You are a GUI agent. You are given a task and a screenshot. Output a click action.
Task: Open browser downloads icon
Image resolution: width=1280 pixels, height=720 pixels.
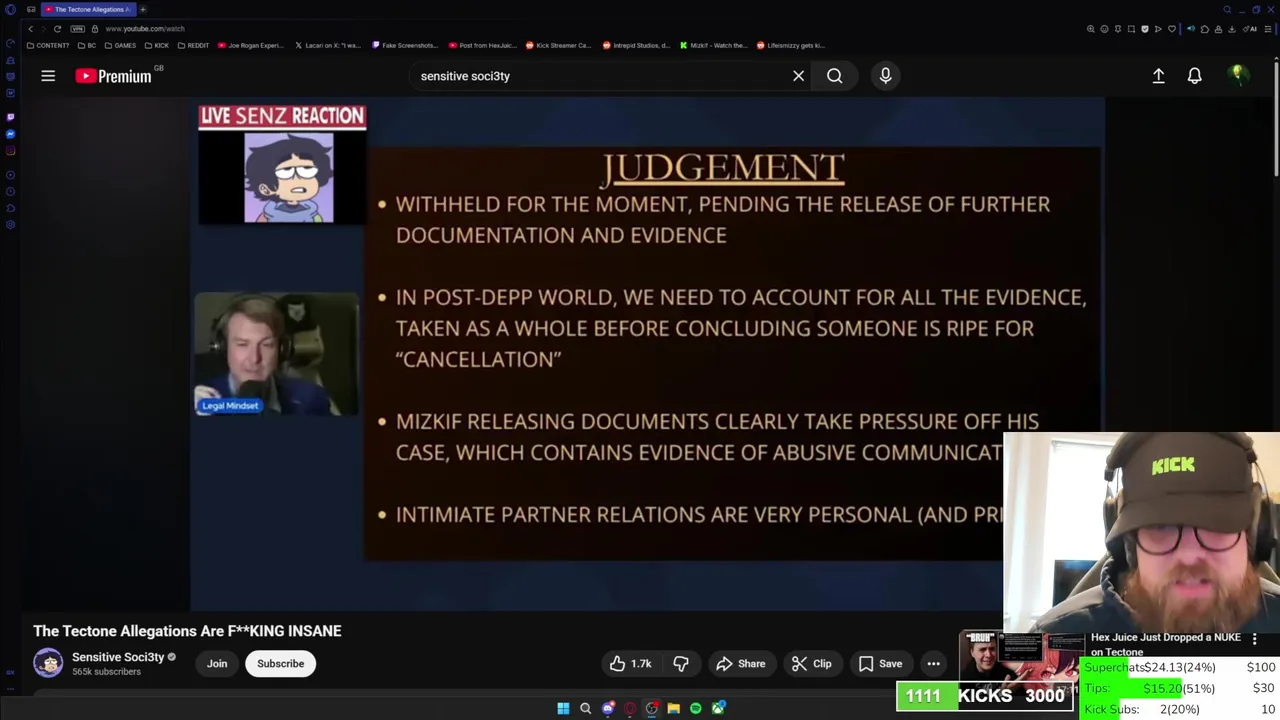pyautogui.click(x=1231, y=29)
